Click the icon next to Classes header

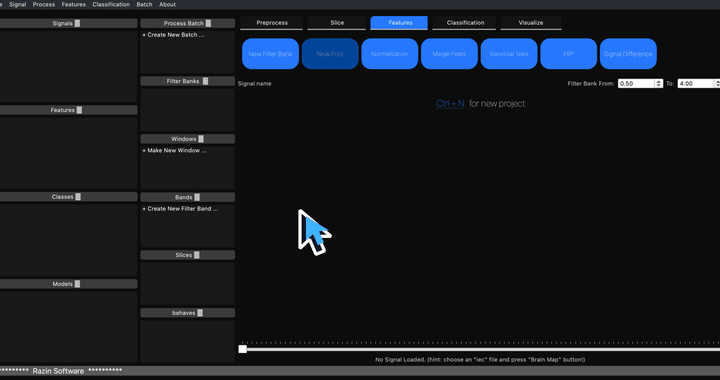[x=78, y=197]
